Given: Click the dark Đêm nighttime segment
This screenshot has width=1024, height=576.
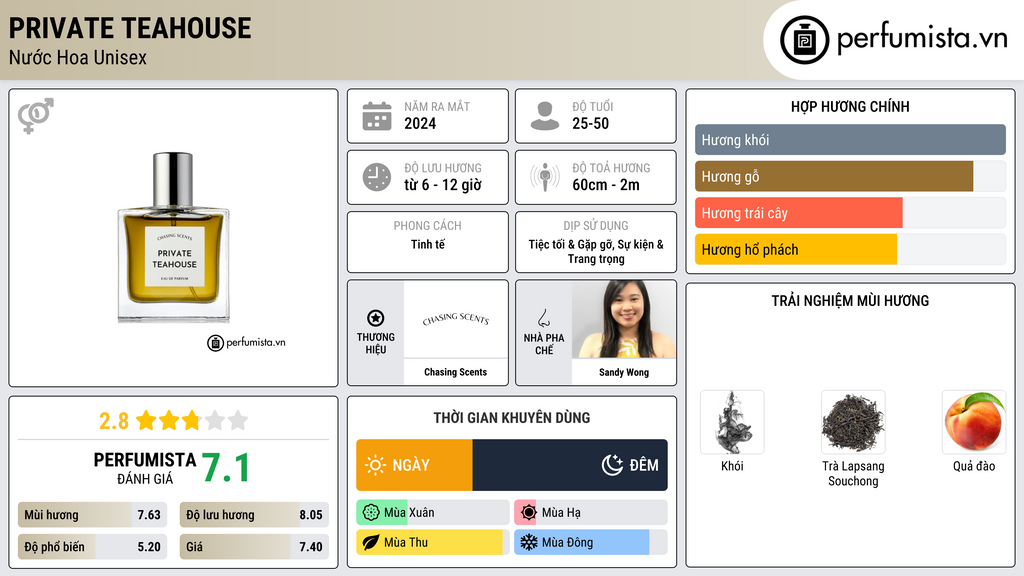Looking at the screenshot, I should click(x=570, y=465).
